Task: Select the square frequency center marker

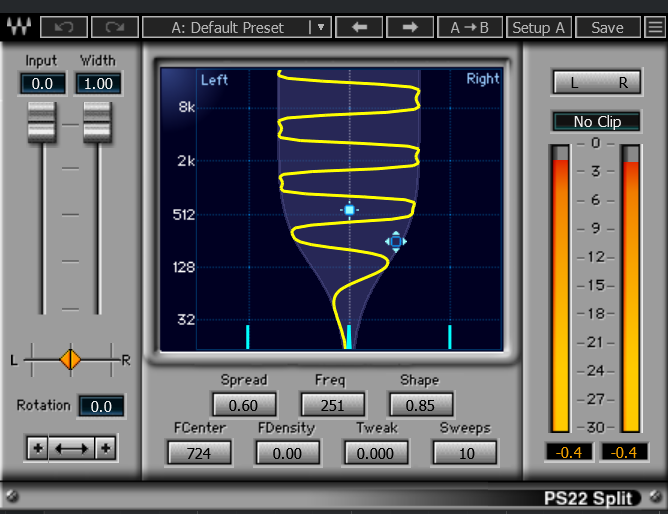Action: coord(349,210)
